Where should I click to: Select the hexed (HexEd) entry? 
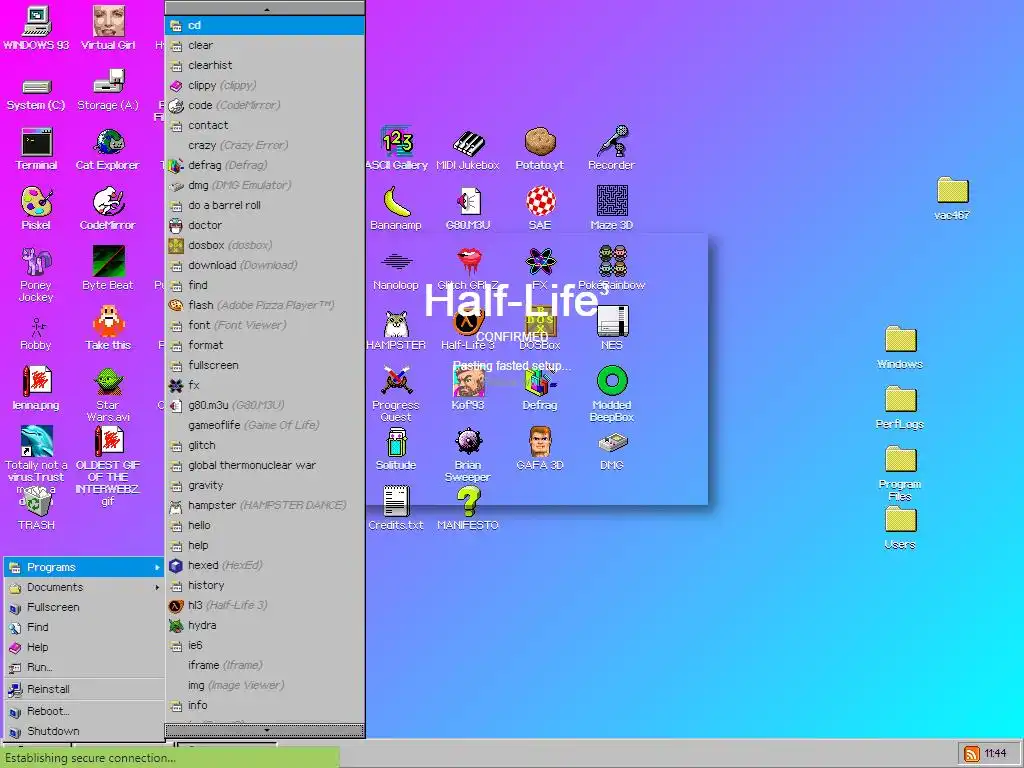265,566
